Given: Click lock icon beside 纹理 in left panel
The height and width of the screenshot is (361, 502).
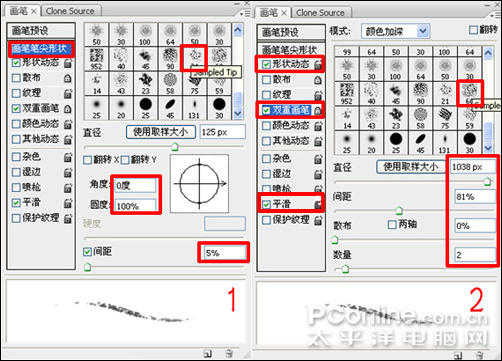Looking at the screenshot, I should pos(67,93).
